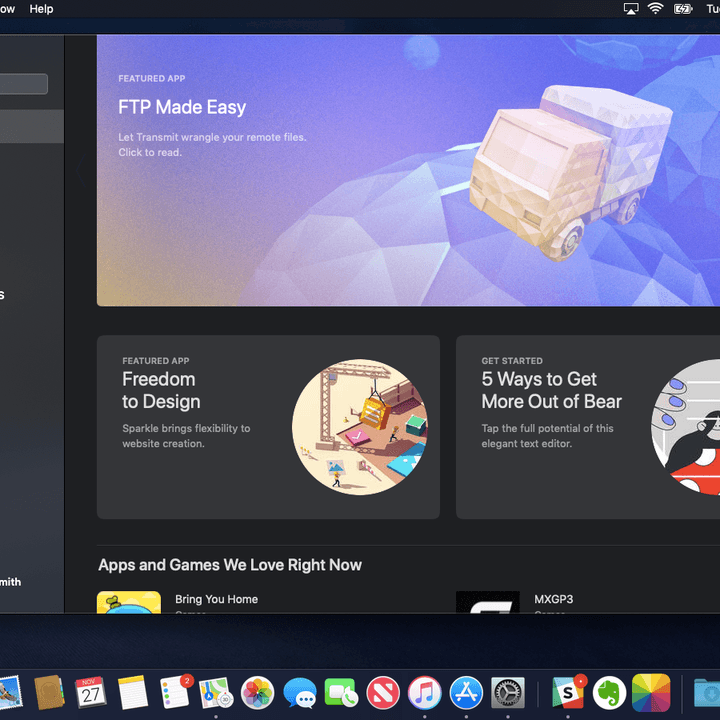Screen dimensions: 720x720
Task: Open Reminders with the red badge
Action: click(175, 692)
